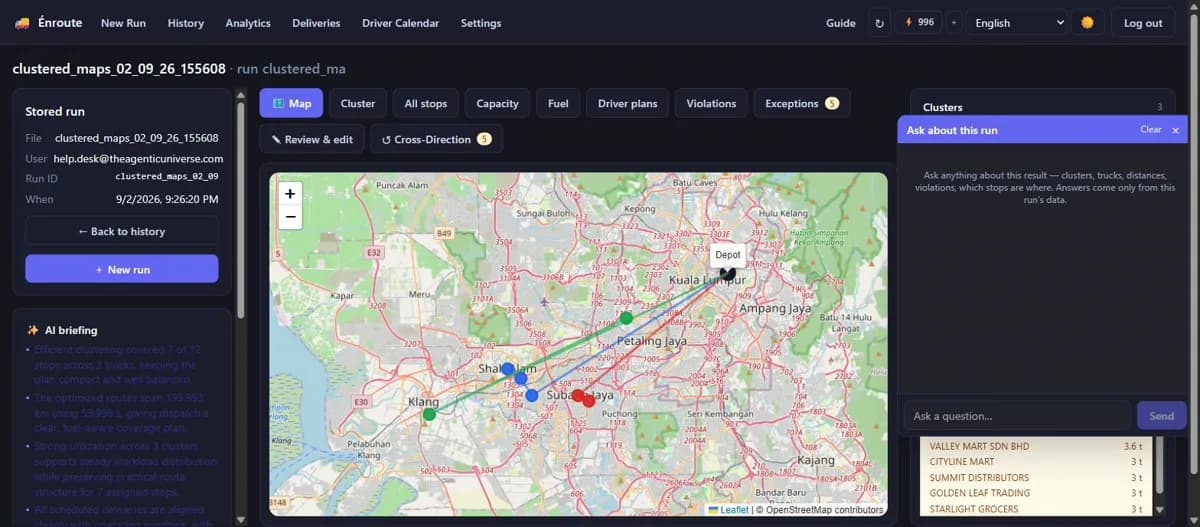Zoom out on the map

tap(290, 217)
